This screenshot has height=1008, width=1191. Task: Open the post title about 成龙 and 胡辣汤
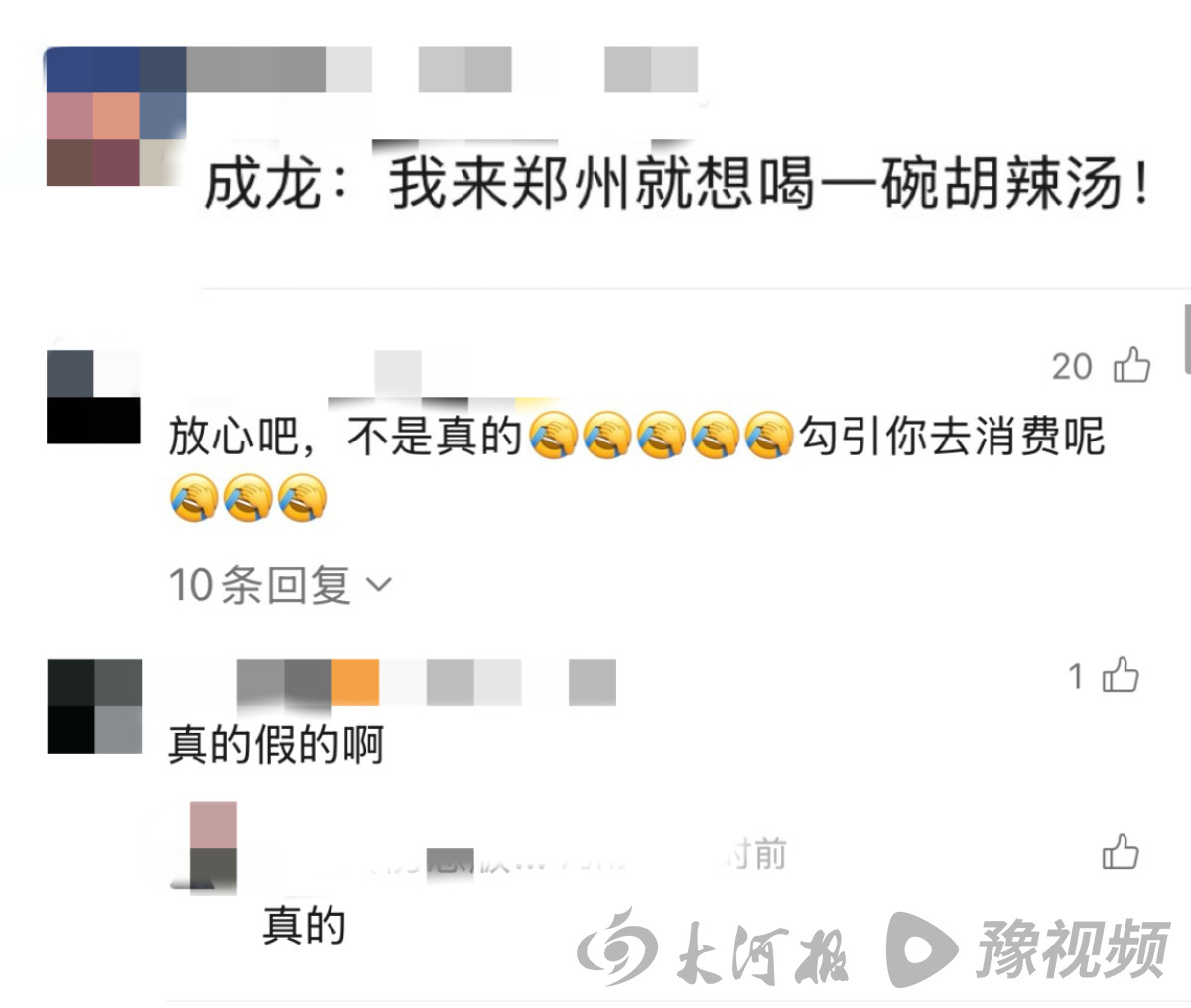tap(679, 186)
